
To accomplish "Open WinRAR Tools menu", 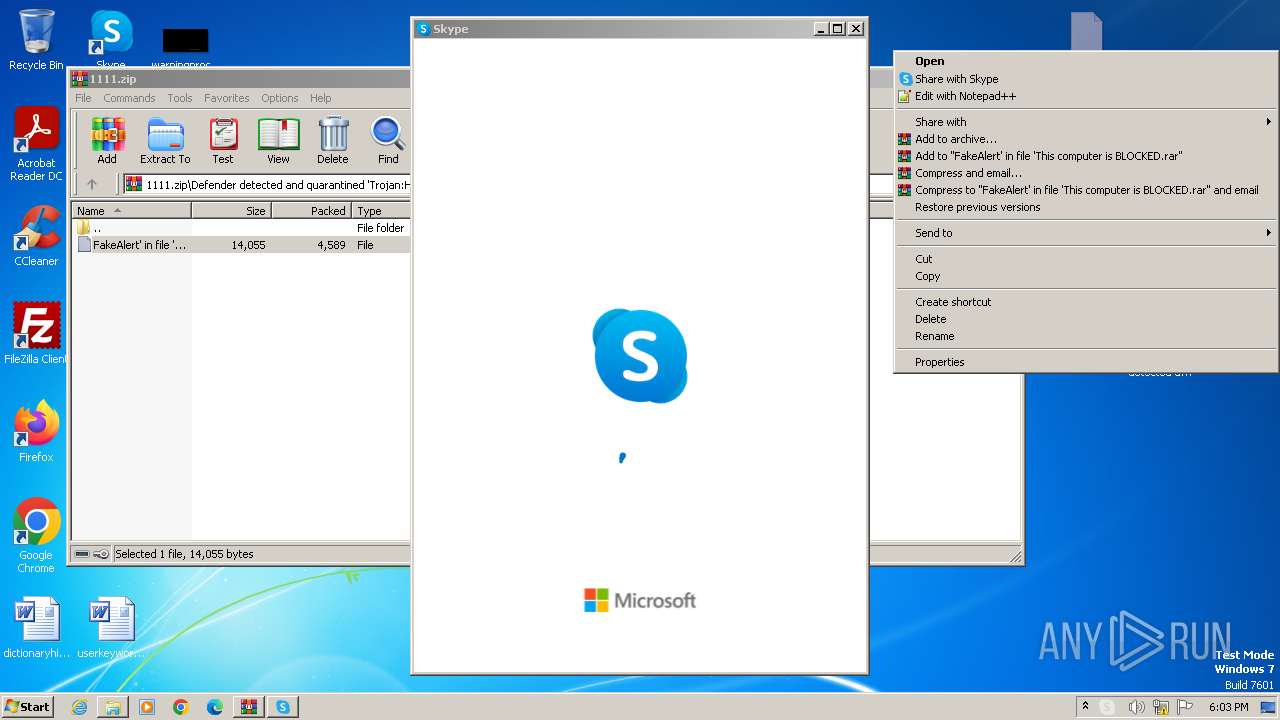I will coord(180,98).
